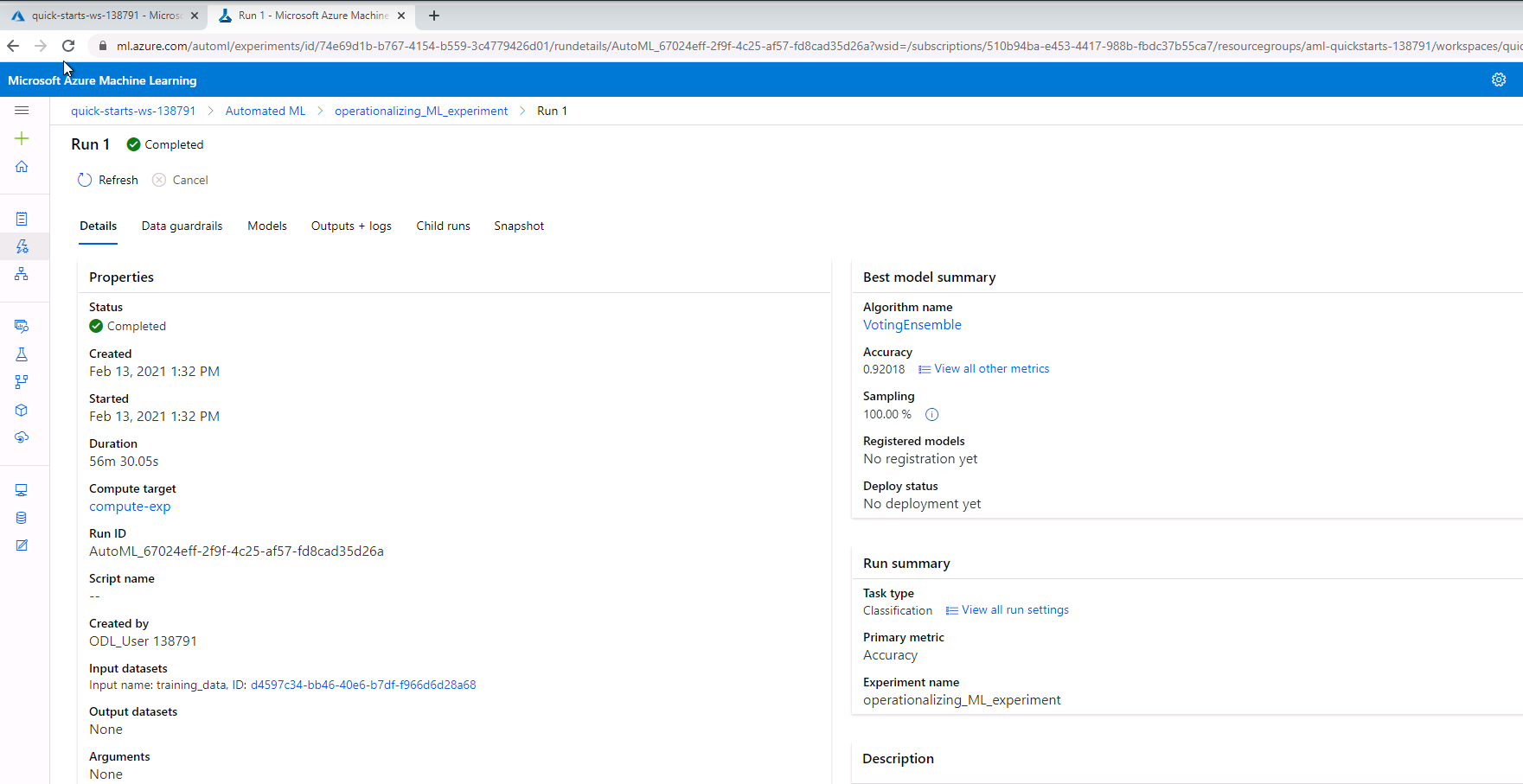Open Experiments flask icon in sidebar
Viewport: 1523px width, 784px height.
(22, 354)
